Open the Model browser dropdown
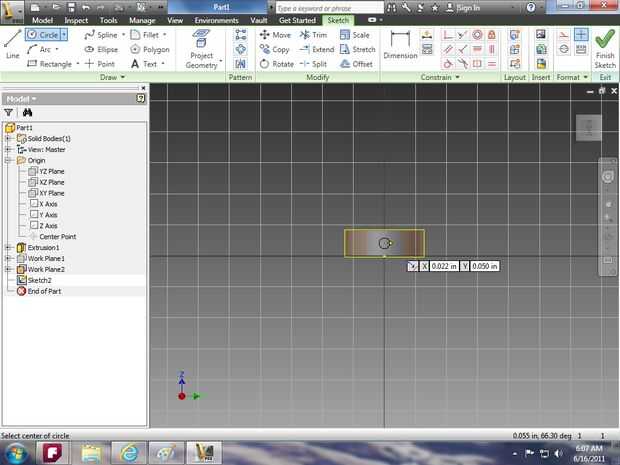Viewport: 620px width, 465px height. coord(21,98)
